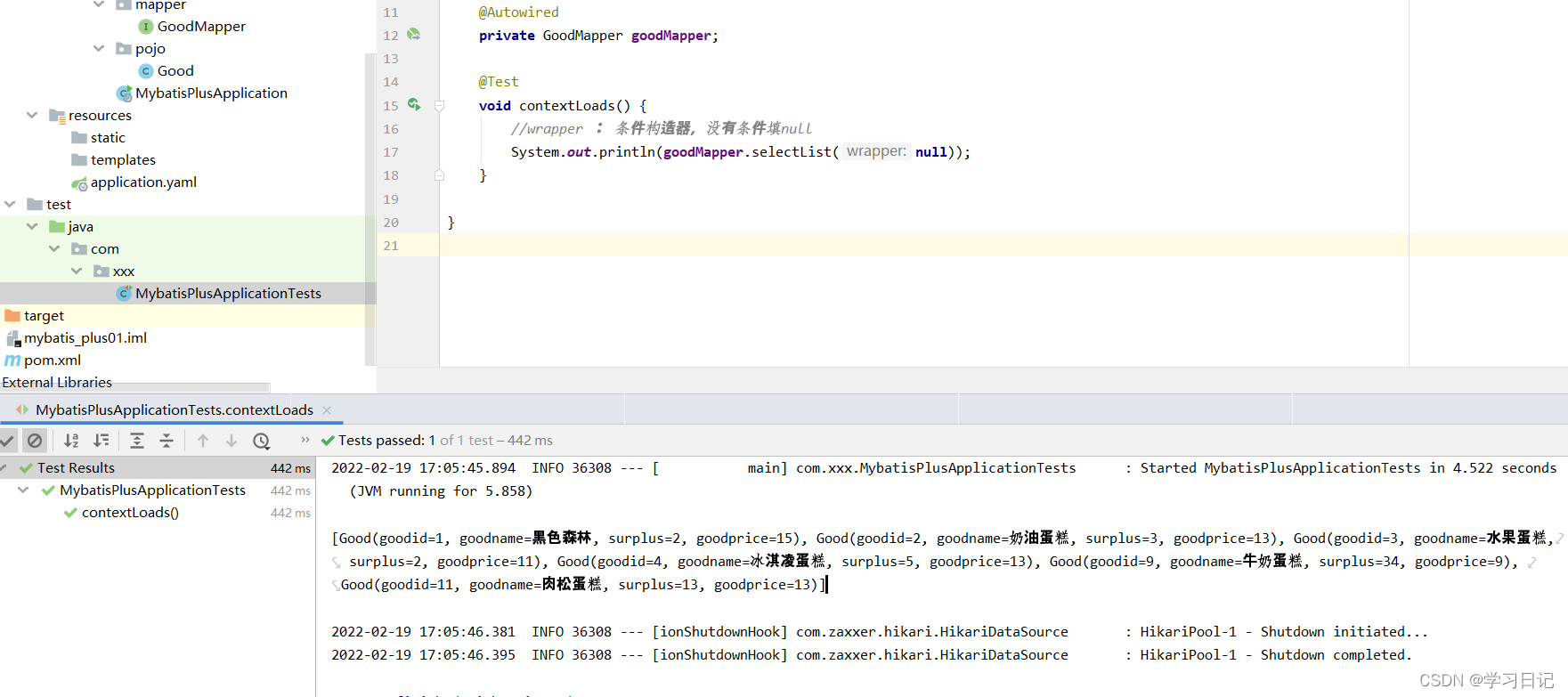Image resolution: width=1568 pixels, height=697 pixels.
Task: Click the green java test source folder icon
Action: 57,227
